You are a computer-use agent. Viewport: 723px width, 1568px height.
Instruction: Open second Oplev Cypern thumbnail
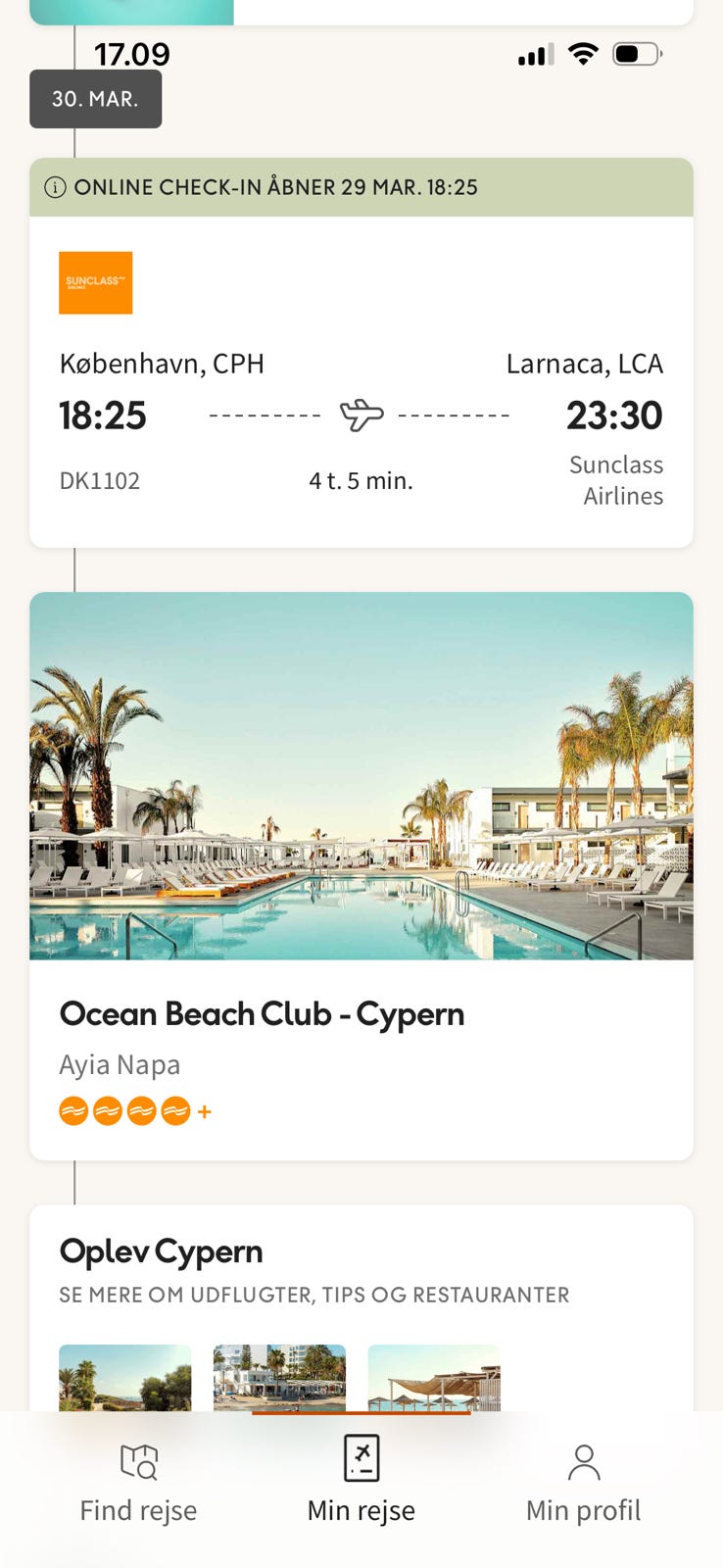279,1377
